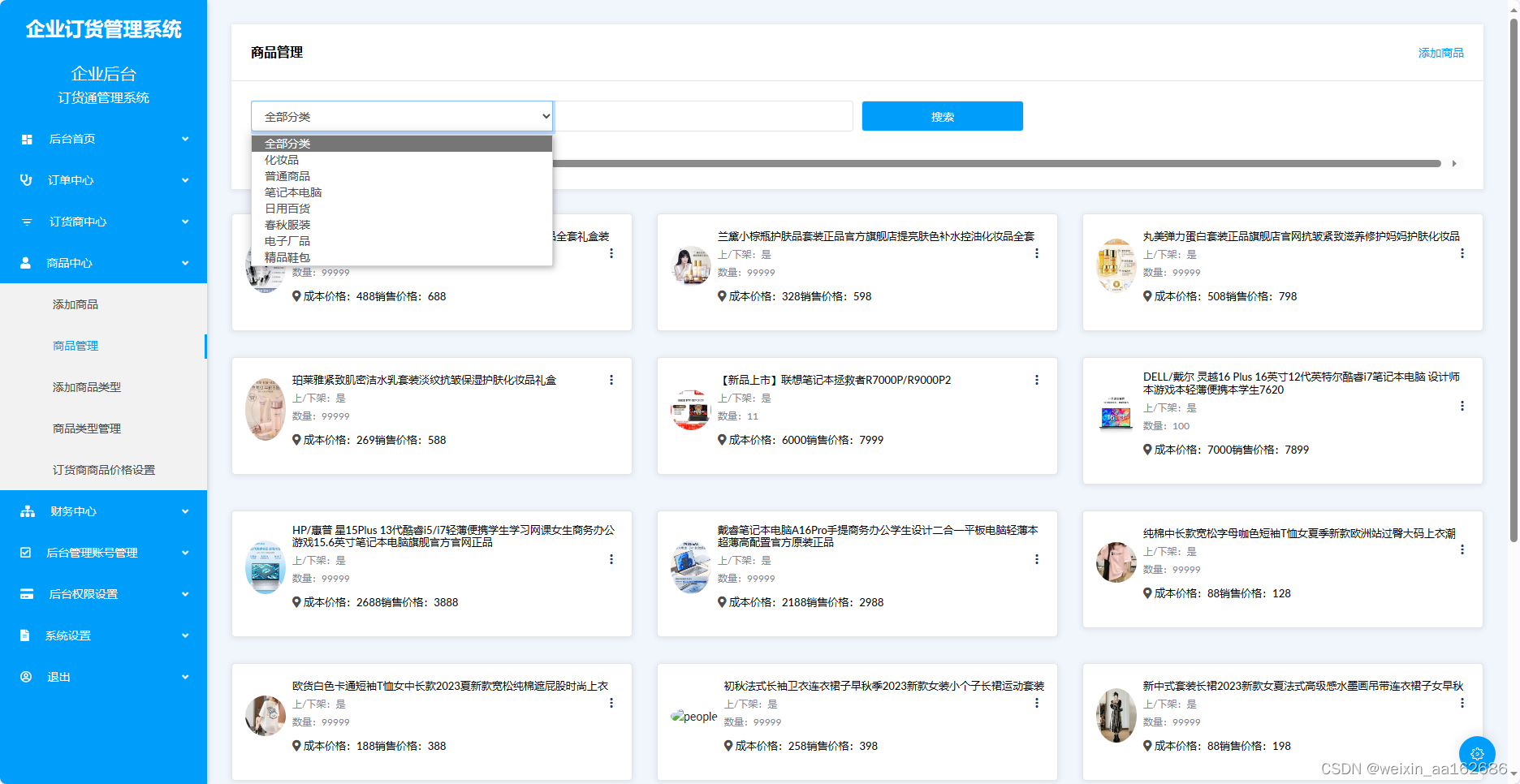The height and width of the screenshot is (784, 1520).
Task: Expand the 订单中心 sidebar section
Action: pos(185,180)
